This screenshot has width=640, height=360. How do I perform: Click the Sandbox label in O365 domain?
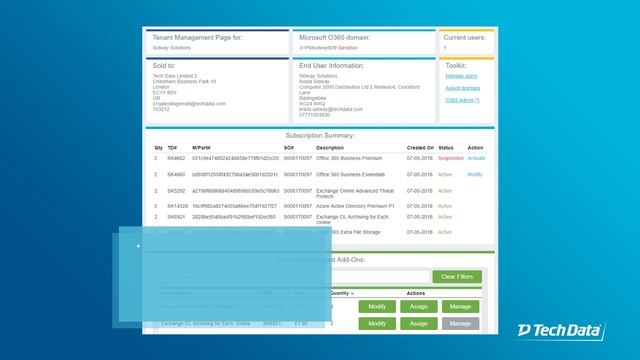tap(348, 48)
